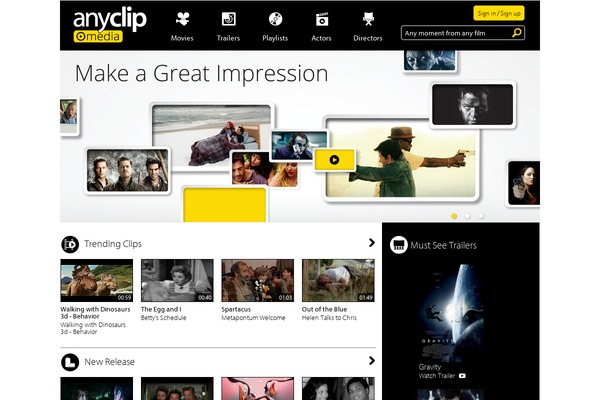Open the Gravity movie poster
600x400 pixels.
[452, 312]
